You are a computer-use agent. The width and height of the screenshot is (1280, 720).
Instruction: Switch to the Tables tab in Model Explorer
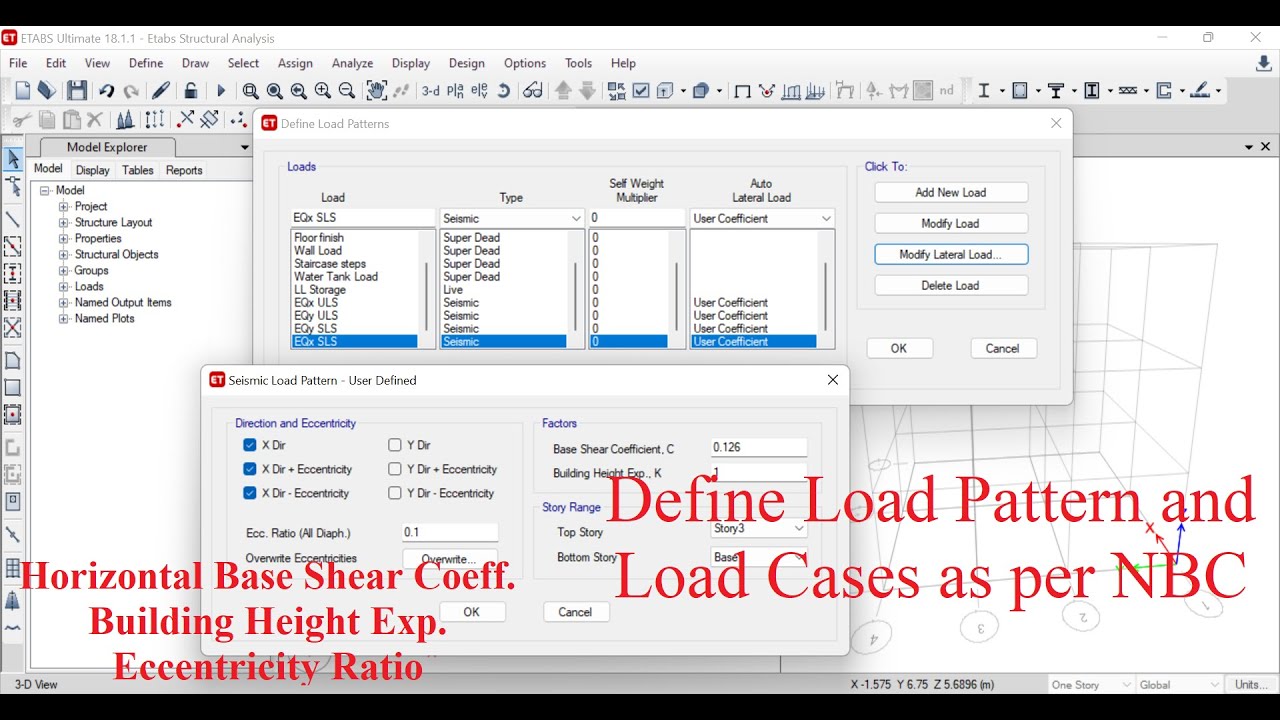tap(138, 170)
